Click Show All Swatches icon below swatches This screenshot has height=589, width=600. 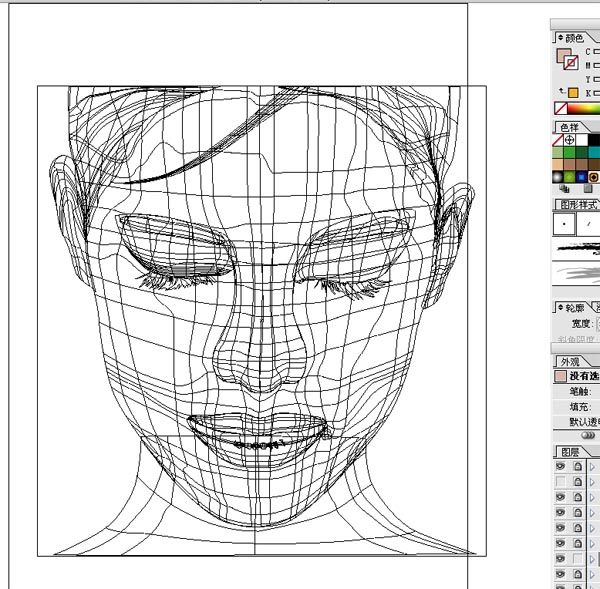click(564, 188)
